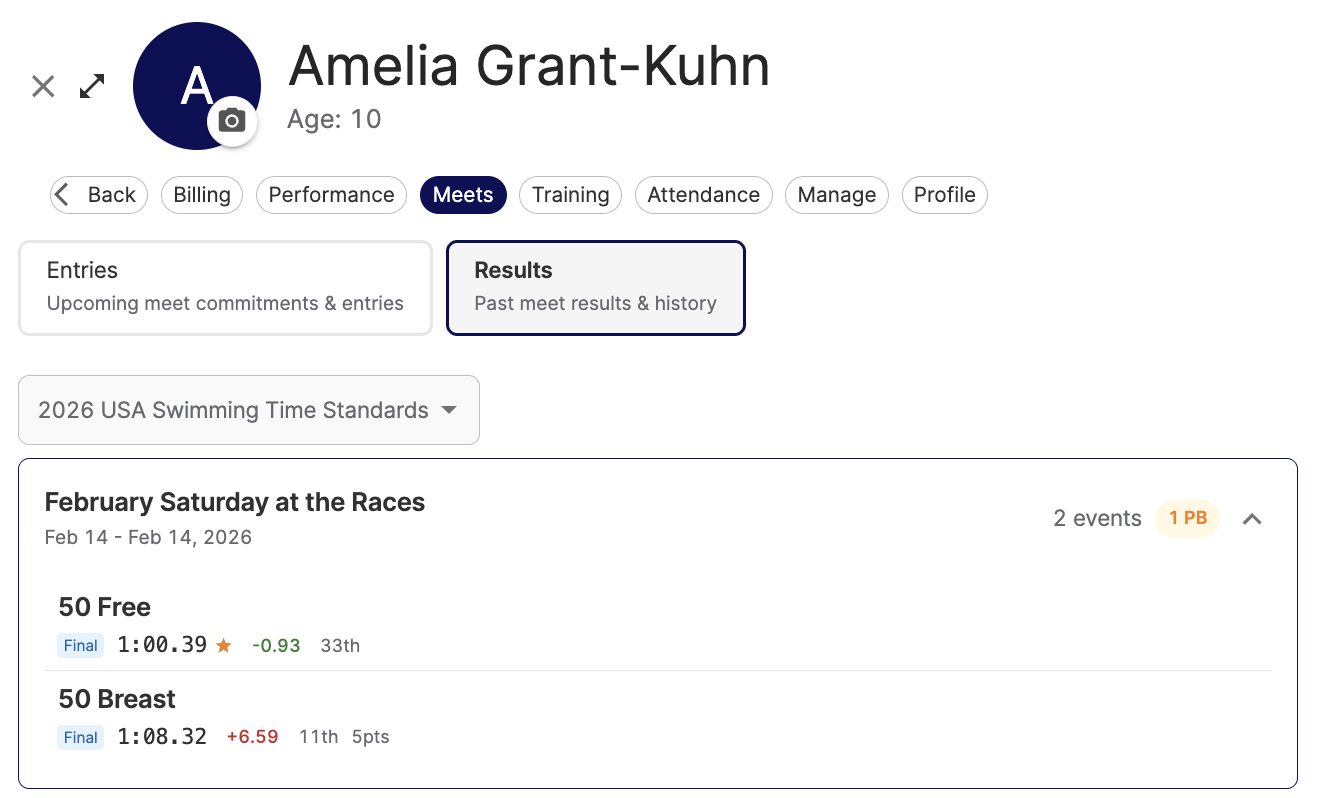Open the Manage tab
This screenshot has height=798, width=1324.
836,195
